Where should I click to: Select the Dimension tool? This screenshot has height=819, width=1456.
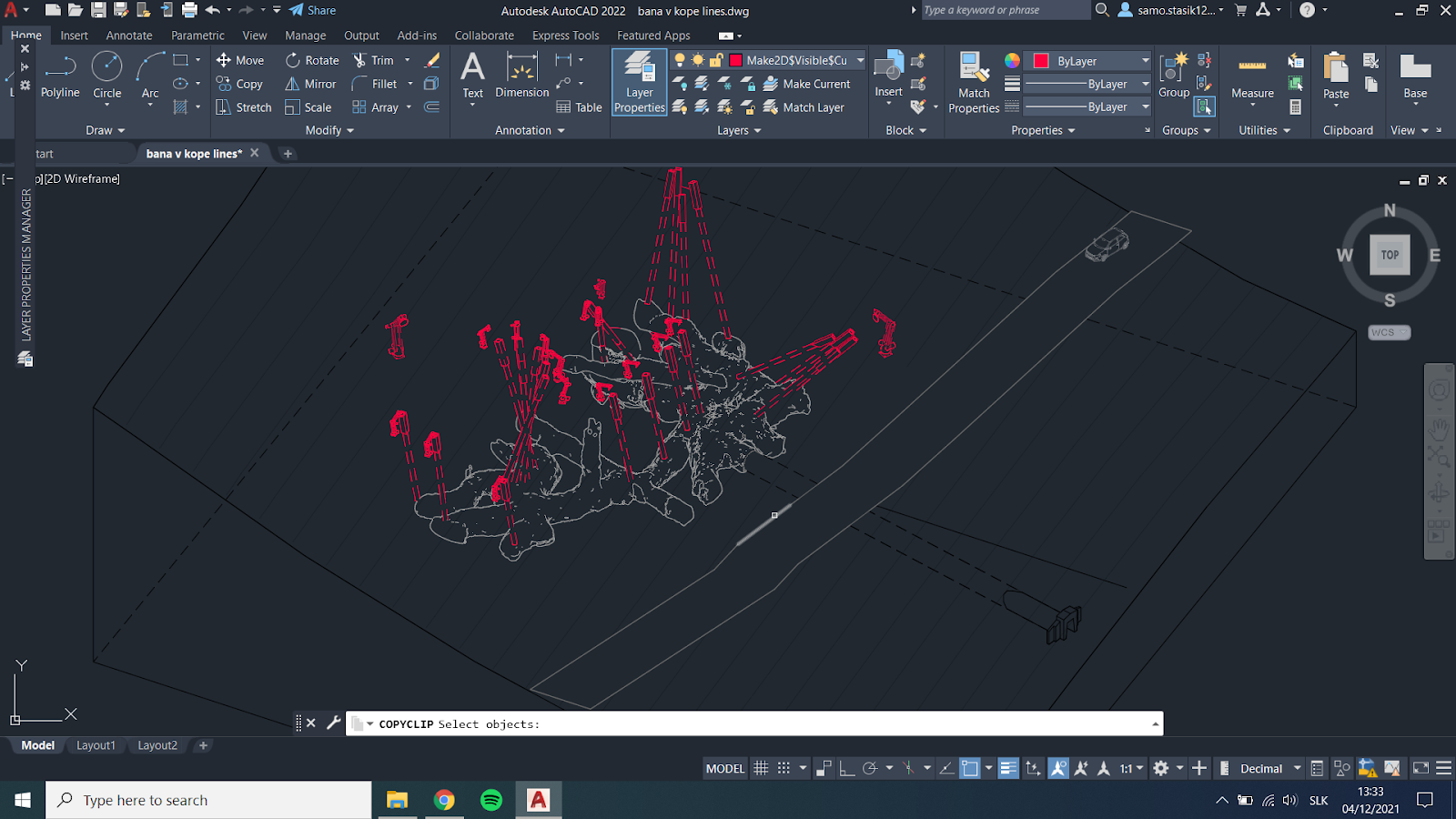[522, 76]
